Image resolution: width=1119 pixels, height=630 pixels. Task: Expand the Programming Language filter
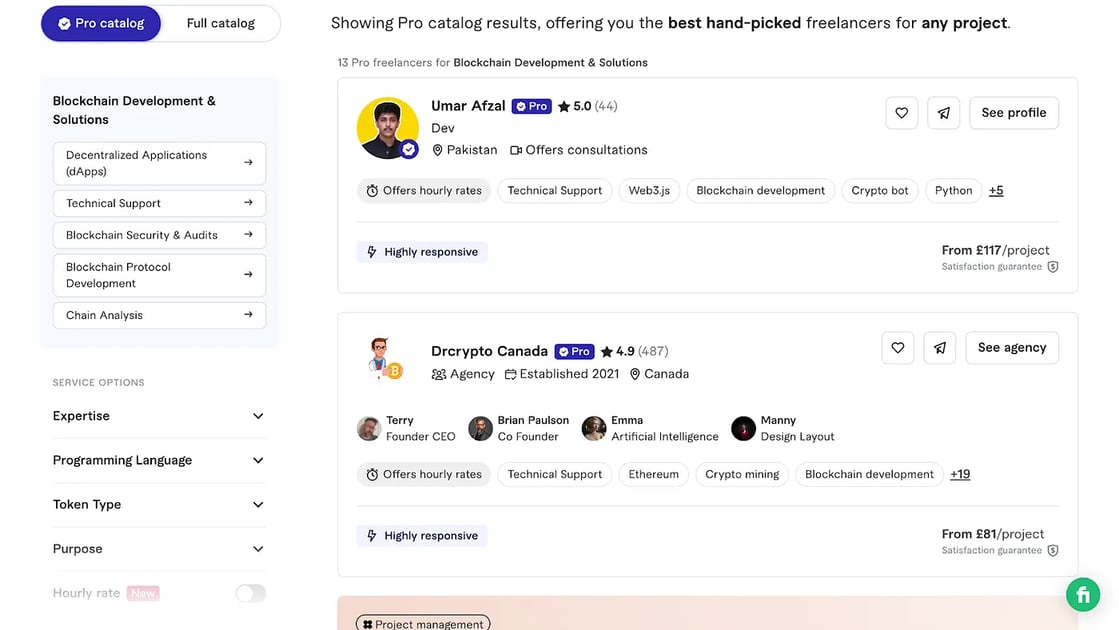click(x=158, y=460)
